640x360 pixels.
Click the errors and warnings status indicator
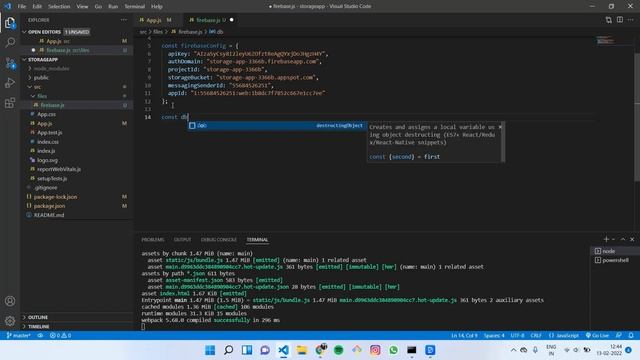click(x=60, y=336)
